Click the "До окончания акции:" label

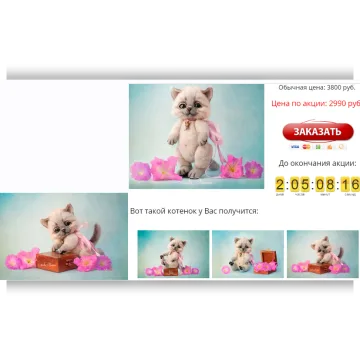click(x=317, y=163)
